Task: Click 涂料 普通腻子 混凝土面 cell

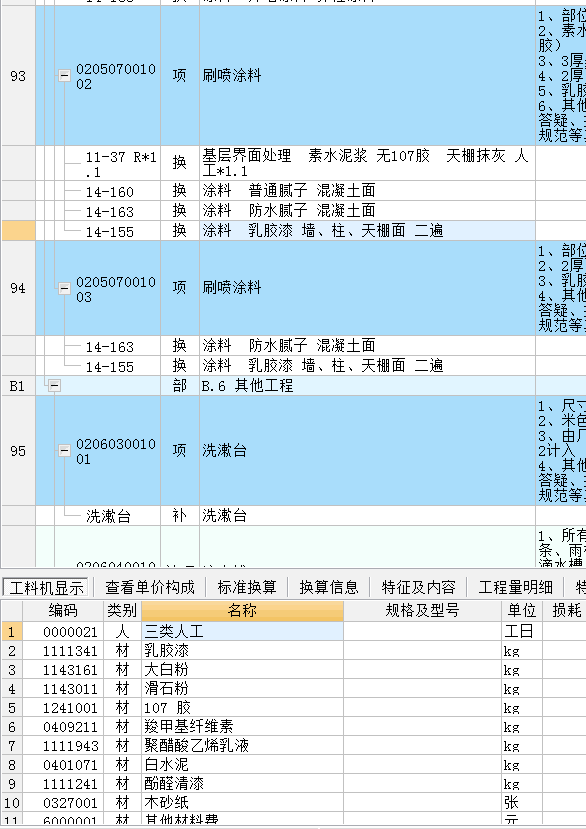Action: coord(367,191)
